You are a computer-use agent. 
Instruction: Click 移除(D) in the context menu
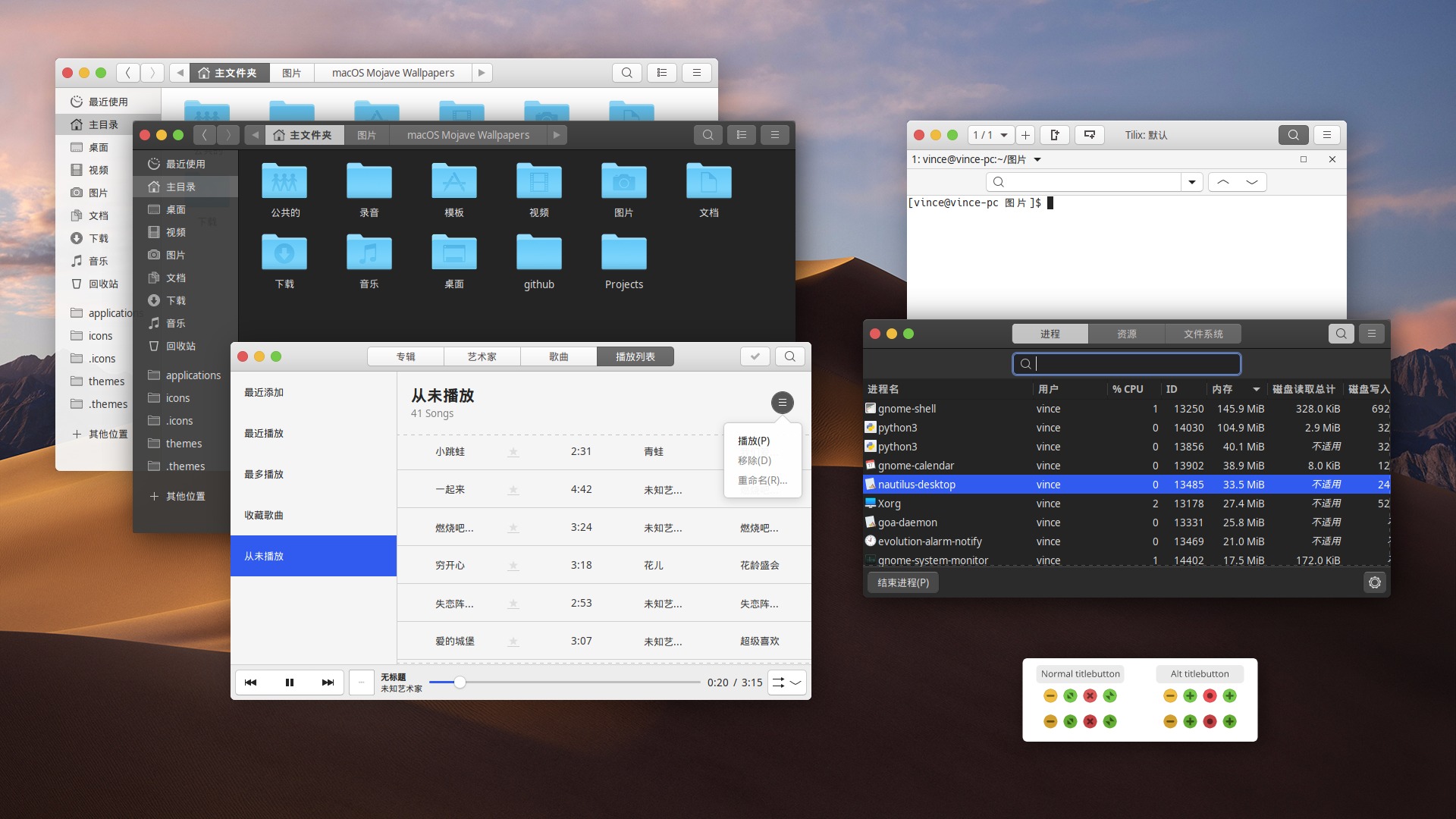[754, 460]
